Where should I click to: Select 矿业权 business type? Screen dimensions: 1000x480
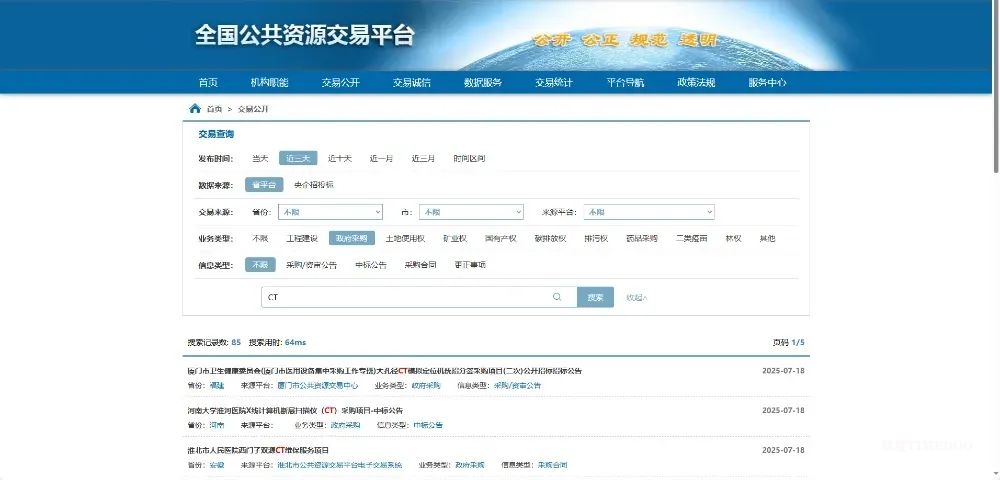[x=455, y=238]
